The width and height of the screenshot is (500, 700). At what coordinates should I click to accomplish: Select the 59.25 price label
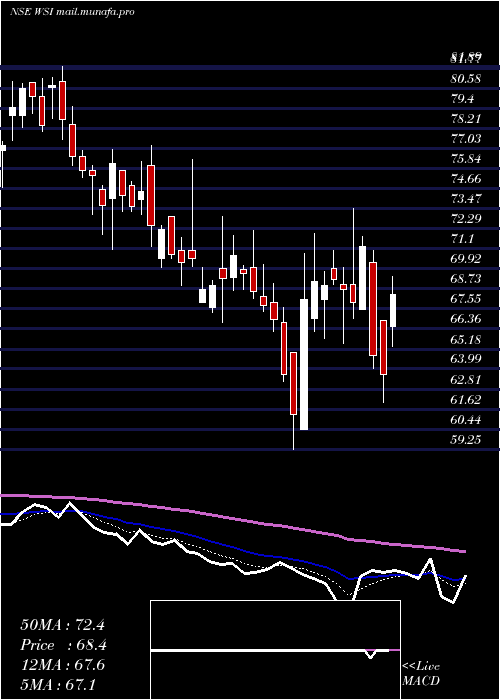click(x=466, y=439)
